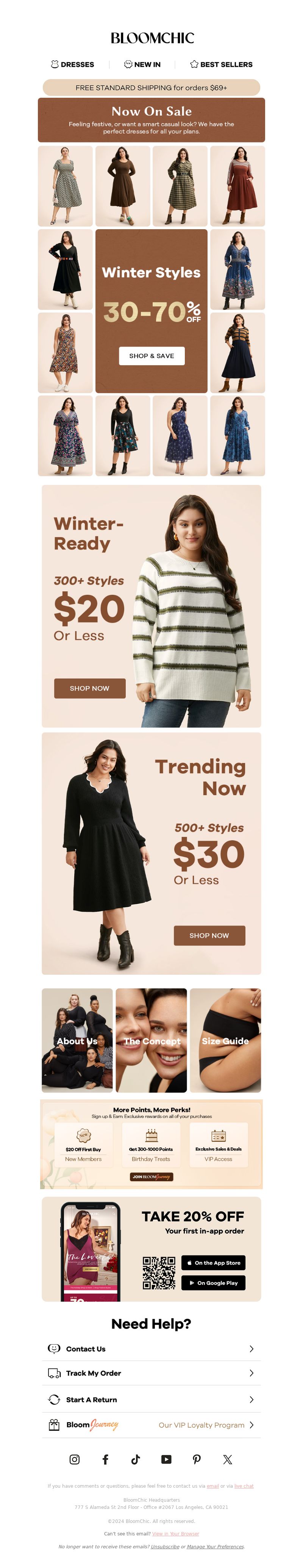The height and width of the screenshot is (1568, 303).
Task: Open Bloom Journey VIP Loyalty Program arrow
Action: coord(251,1425)
